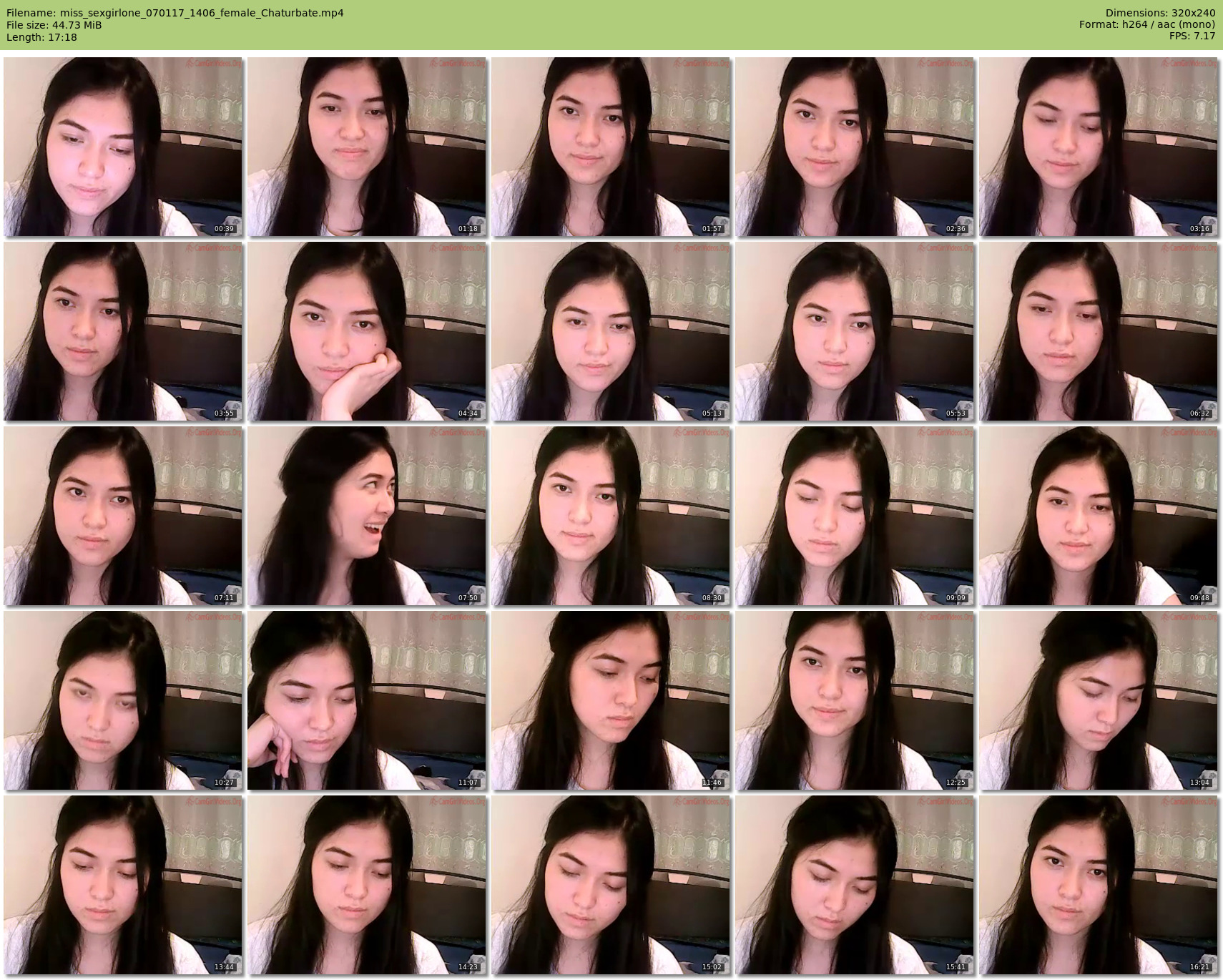
Task: Open the 08:30 frame thumbnail
Action: point(610,516)
